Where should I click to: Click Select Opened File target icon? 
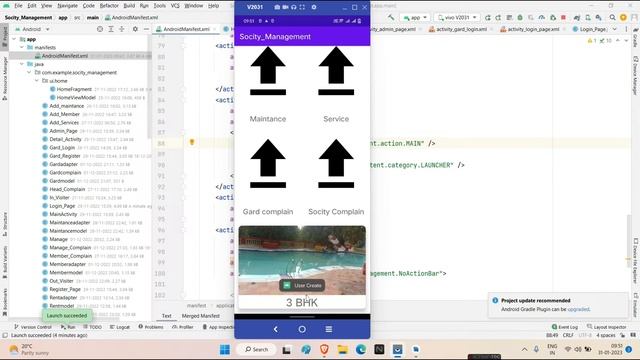coord(100,29)
